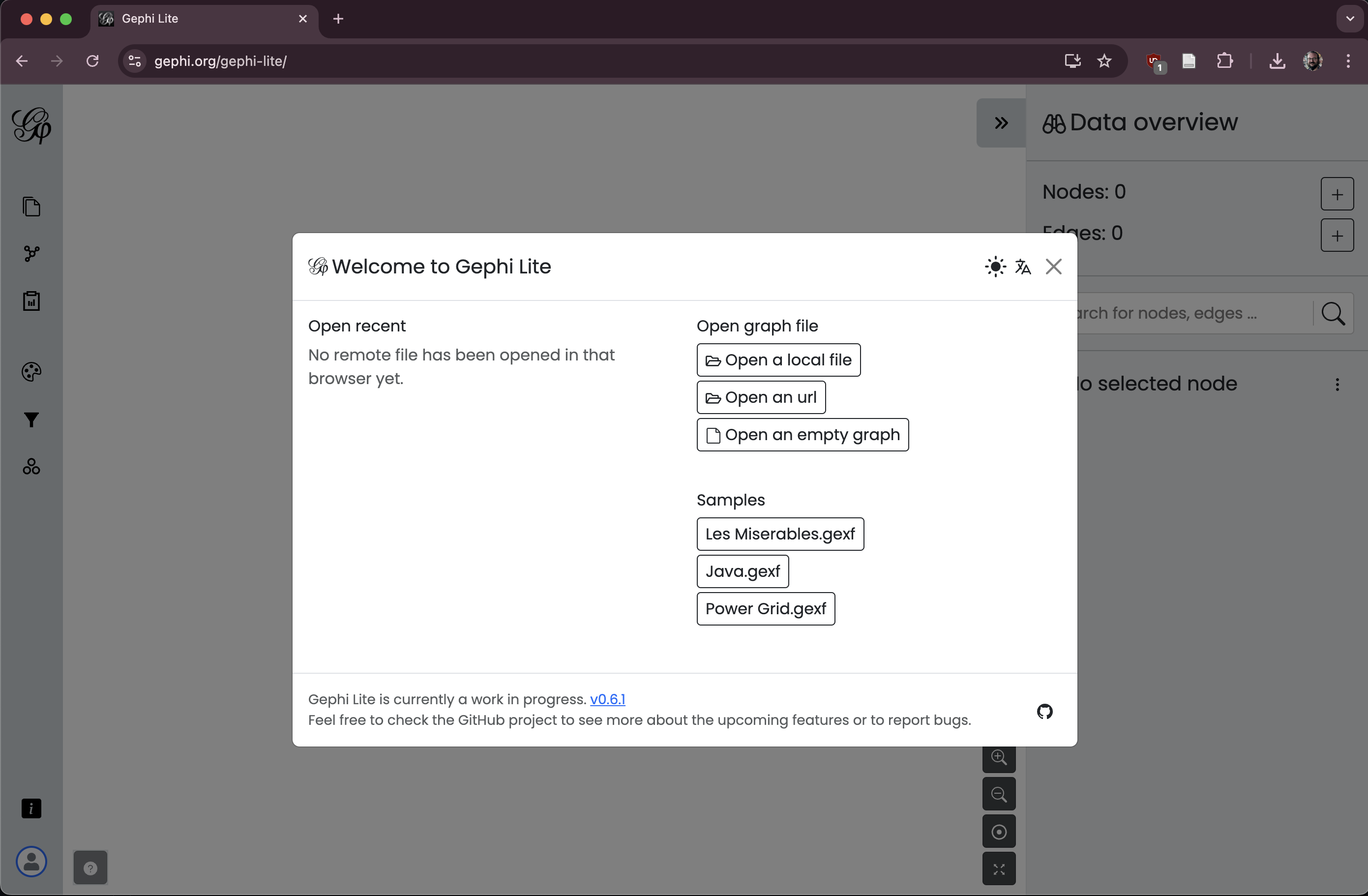Viewport: 1368px width, 896px height.
Task: Click the browser profile avatar
Action: (1313, 61)
